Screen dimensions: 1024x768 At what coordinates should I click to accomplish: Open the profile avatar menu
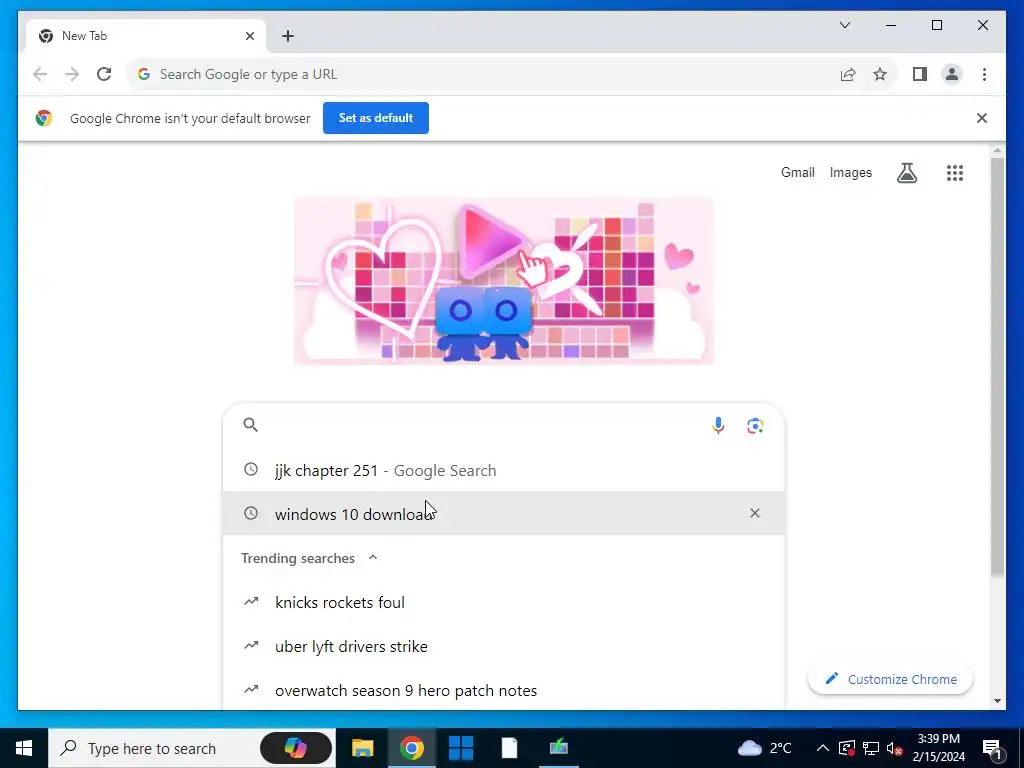pyautogui.click(x=952, y=74)
